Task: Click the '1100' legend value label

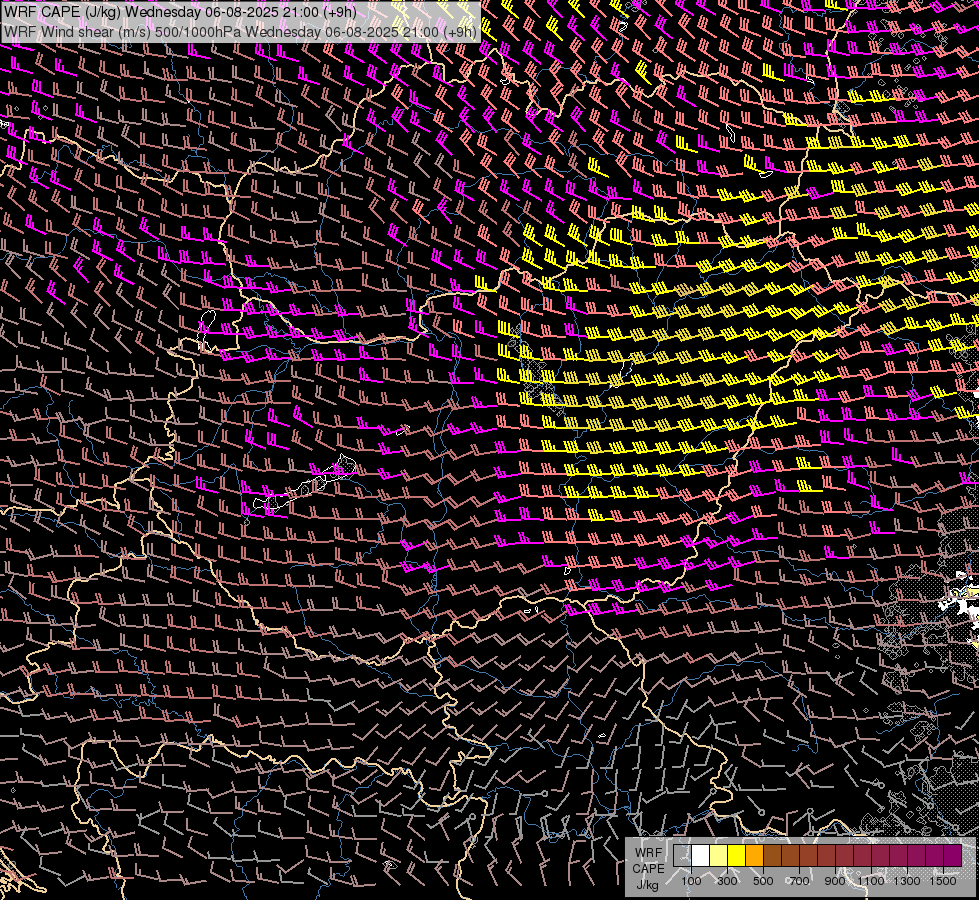Action: click(870, 881)
